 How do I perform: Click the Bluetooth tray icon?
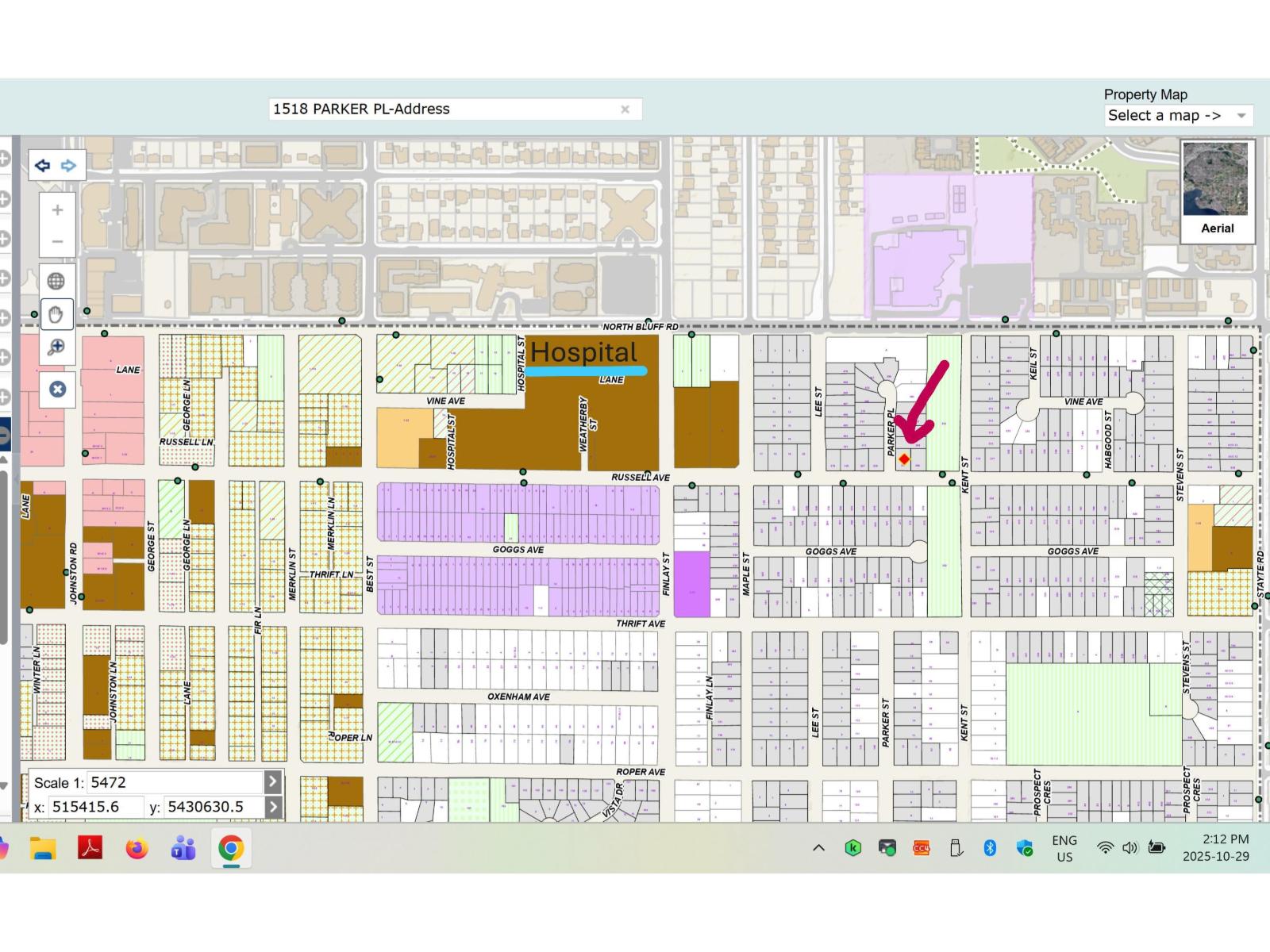pyautogui.click(x=990, y=848)
